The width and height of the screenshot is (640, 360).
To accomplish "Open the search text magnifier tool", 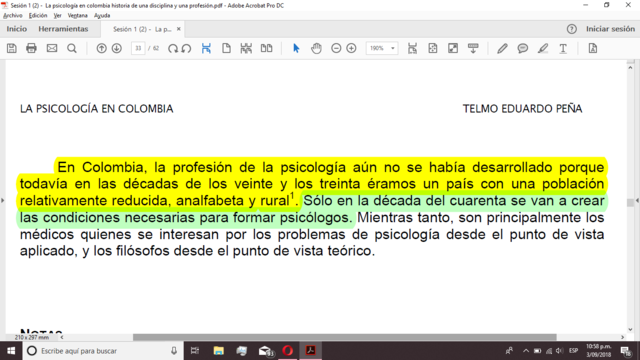I will tap(72, 48).
